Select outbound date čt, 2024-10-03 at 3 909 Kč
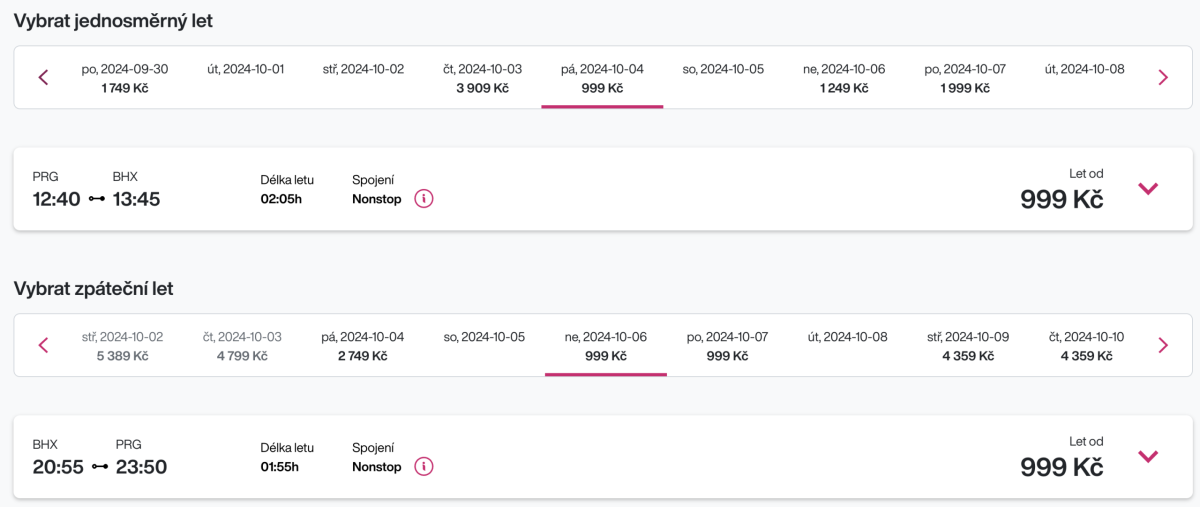 pos(482,78)
